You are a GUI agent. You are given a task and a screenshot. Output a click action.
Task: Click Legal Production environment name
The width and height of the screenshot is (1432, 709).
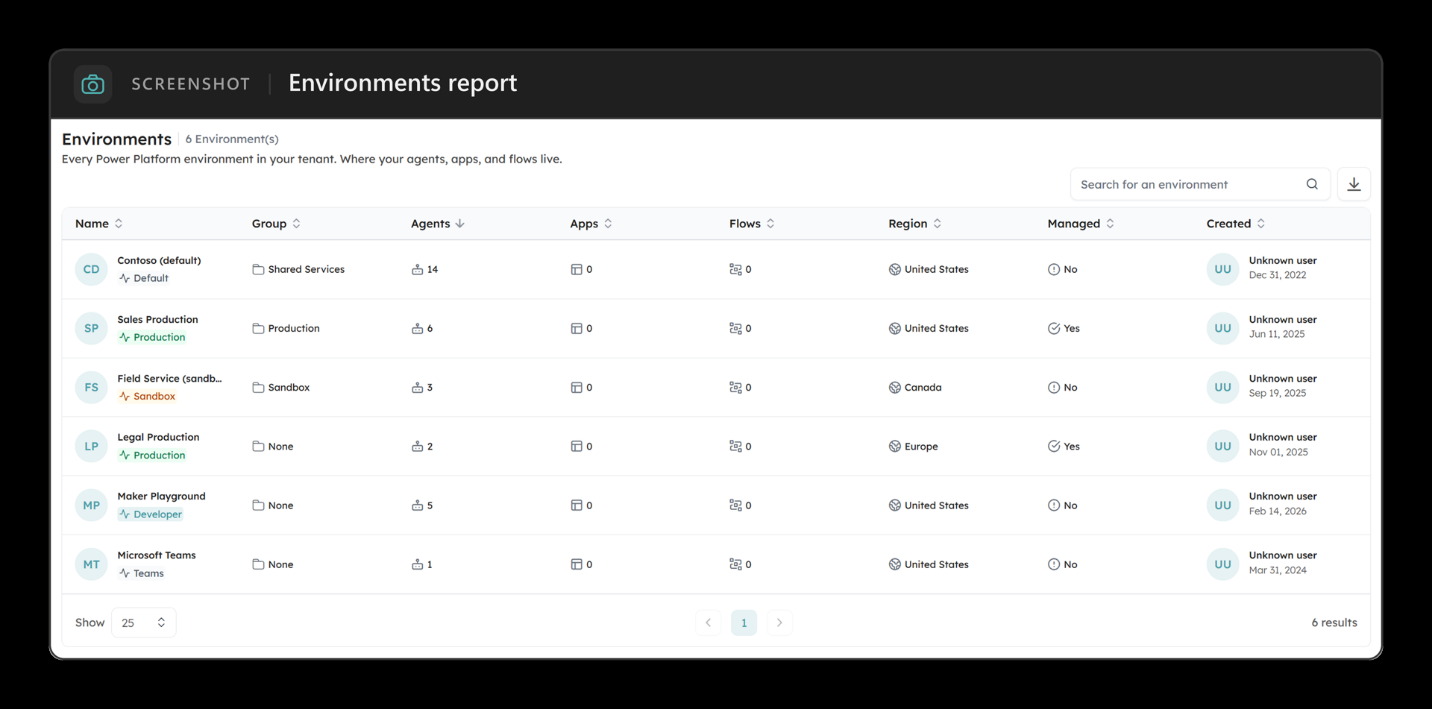pos(158,437)
